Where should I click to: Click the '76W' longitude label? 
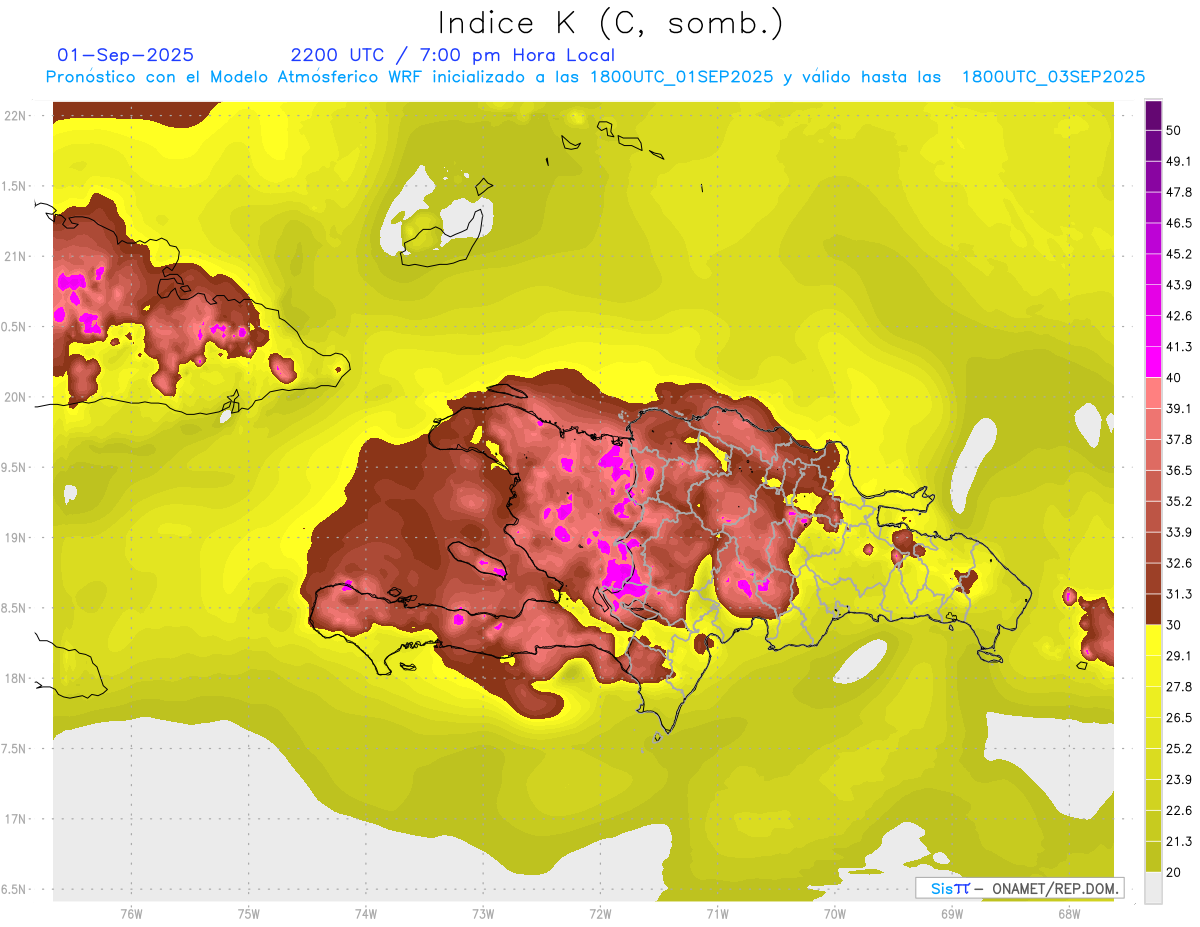(131, 913)
